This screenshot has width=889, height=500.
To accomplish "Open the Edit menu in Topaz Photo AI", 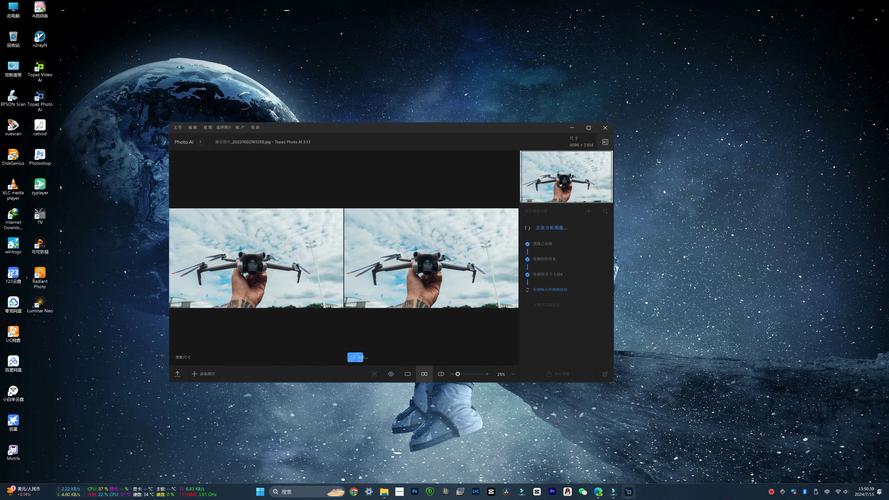I will (193, 128).
